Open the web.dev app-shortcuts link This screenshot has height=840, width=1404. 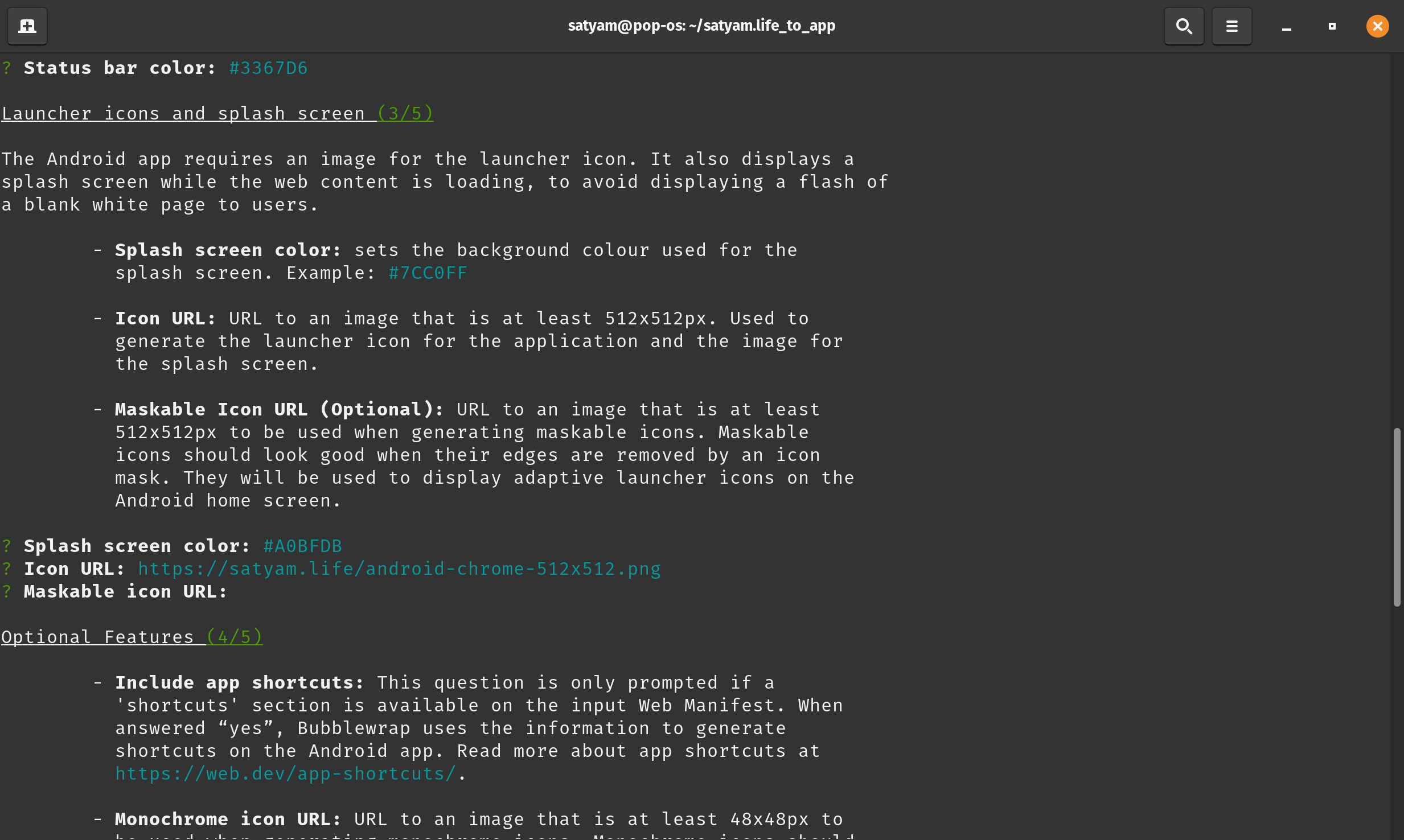pyautogui.click(x=286, y=774)
